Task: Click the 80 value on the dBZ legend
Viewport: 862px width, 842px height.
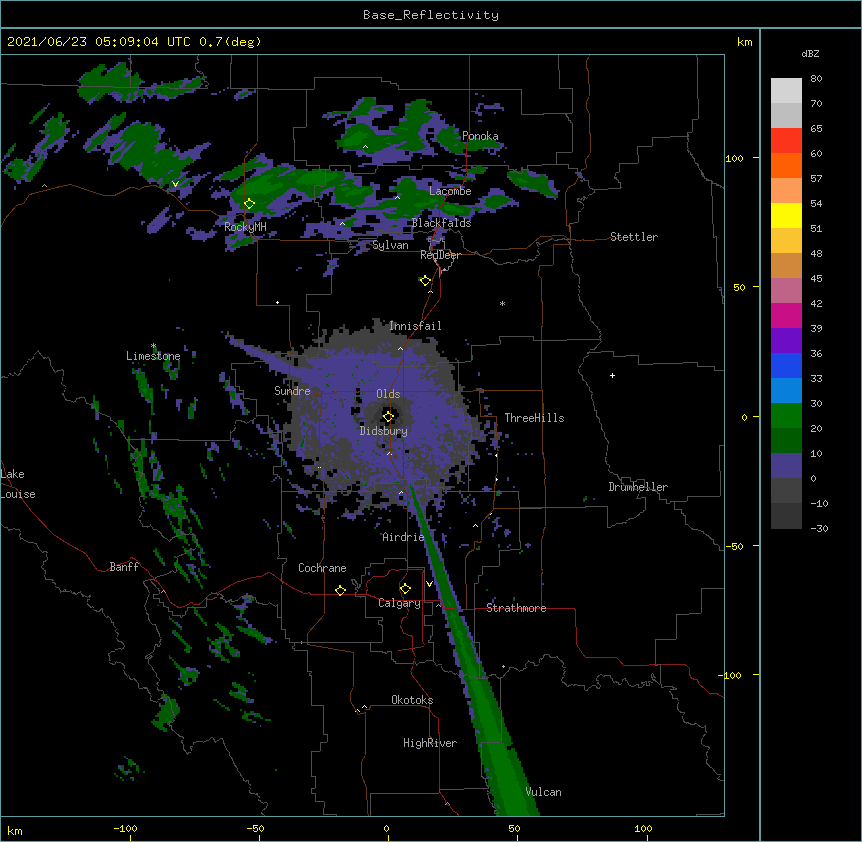Action: [x=816, y=79]
